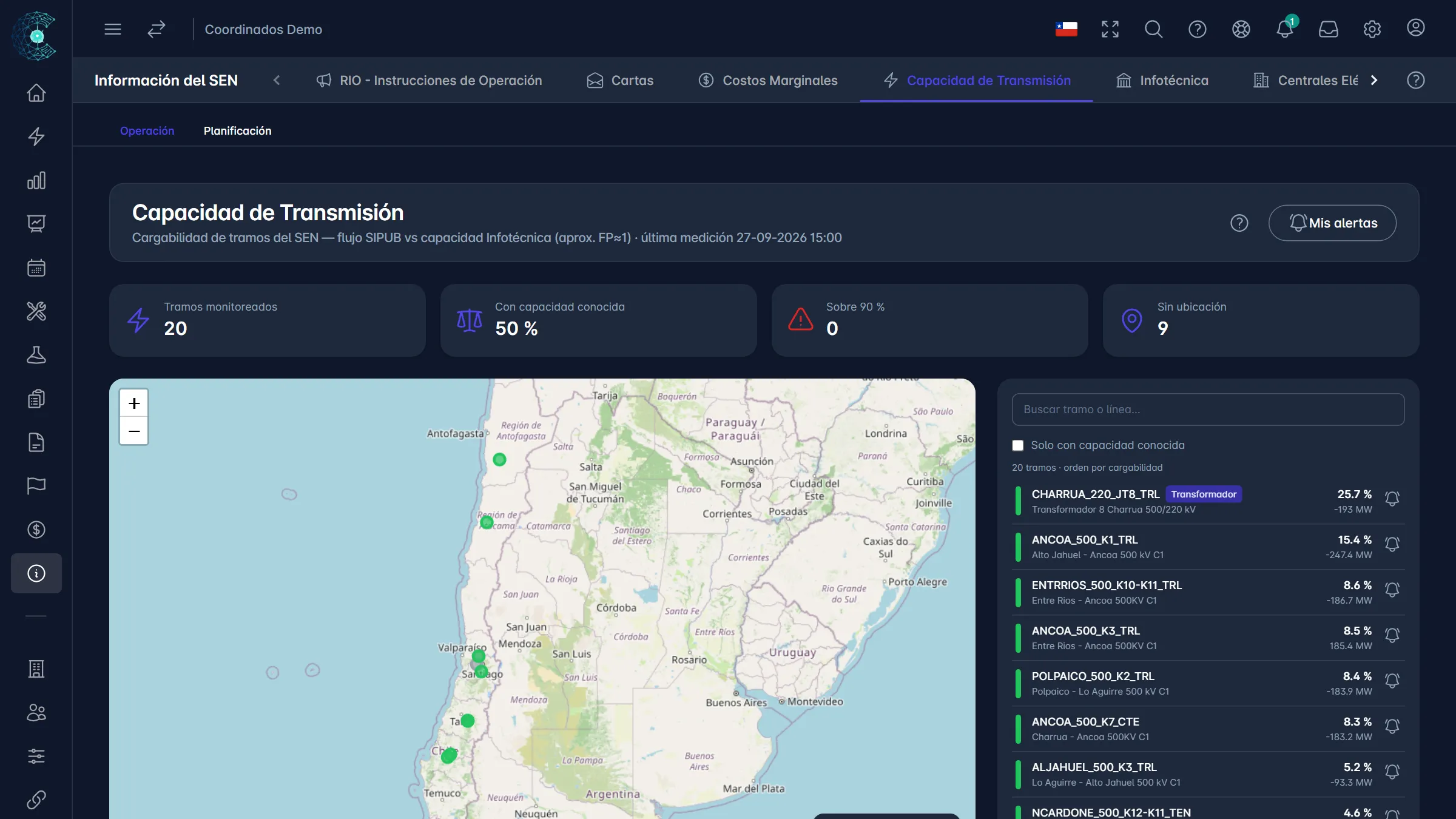
Task: Open RIO - Instrucciones de Operación tab
Action: pyautogui.click(x=429, y=80)
